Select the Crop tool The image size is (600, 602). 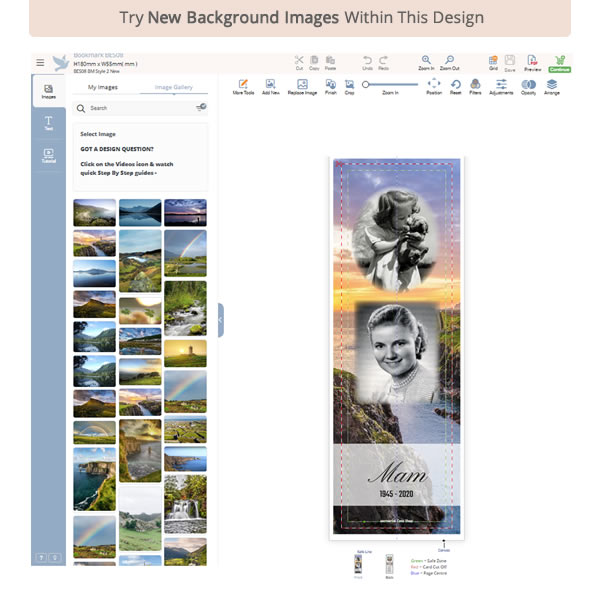tap(349, 87)
